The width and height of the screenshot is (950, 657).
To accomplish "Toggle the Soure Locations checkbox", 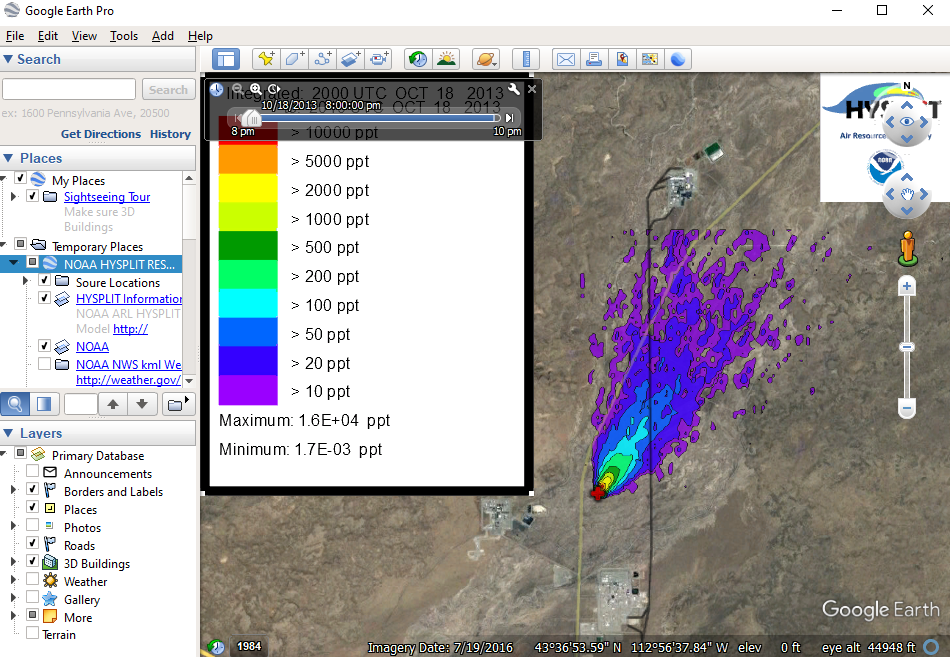I will click(44, 280).
